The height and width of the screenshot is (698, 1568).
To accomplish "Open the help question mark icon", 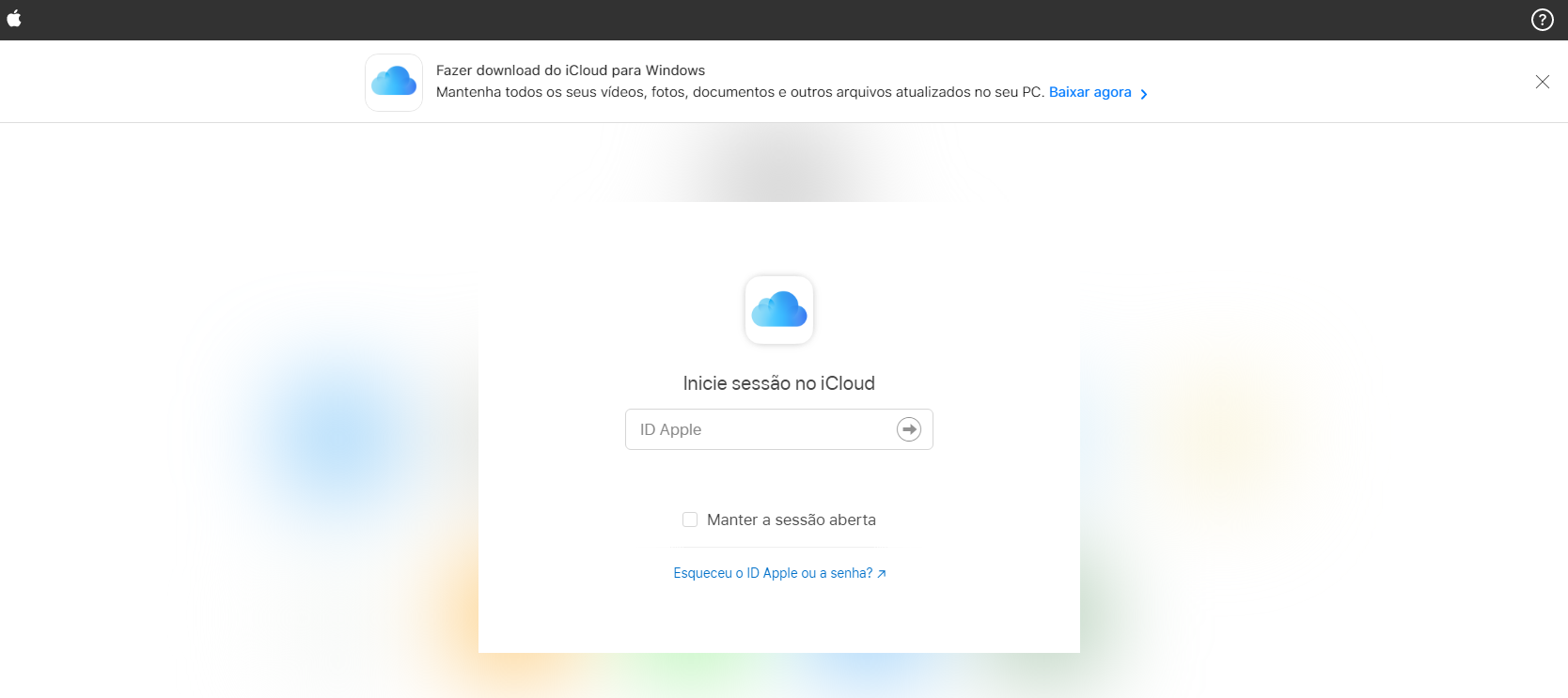I will [x=1542, y=20].
